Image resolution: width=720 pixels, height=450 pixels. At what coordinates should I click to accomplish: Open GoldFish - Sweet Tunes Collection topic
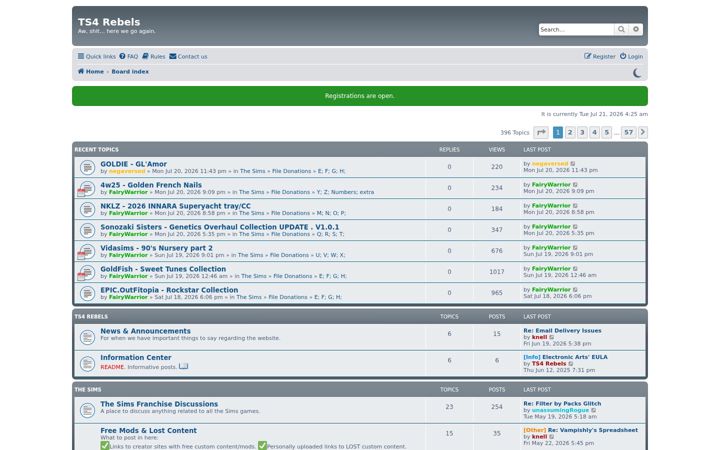click(x=163, y=269)
